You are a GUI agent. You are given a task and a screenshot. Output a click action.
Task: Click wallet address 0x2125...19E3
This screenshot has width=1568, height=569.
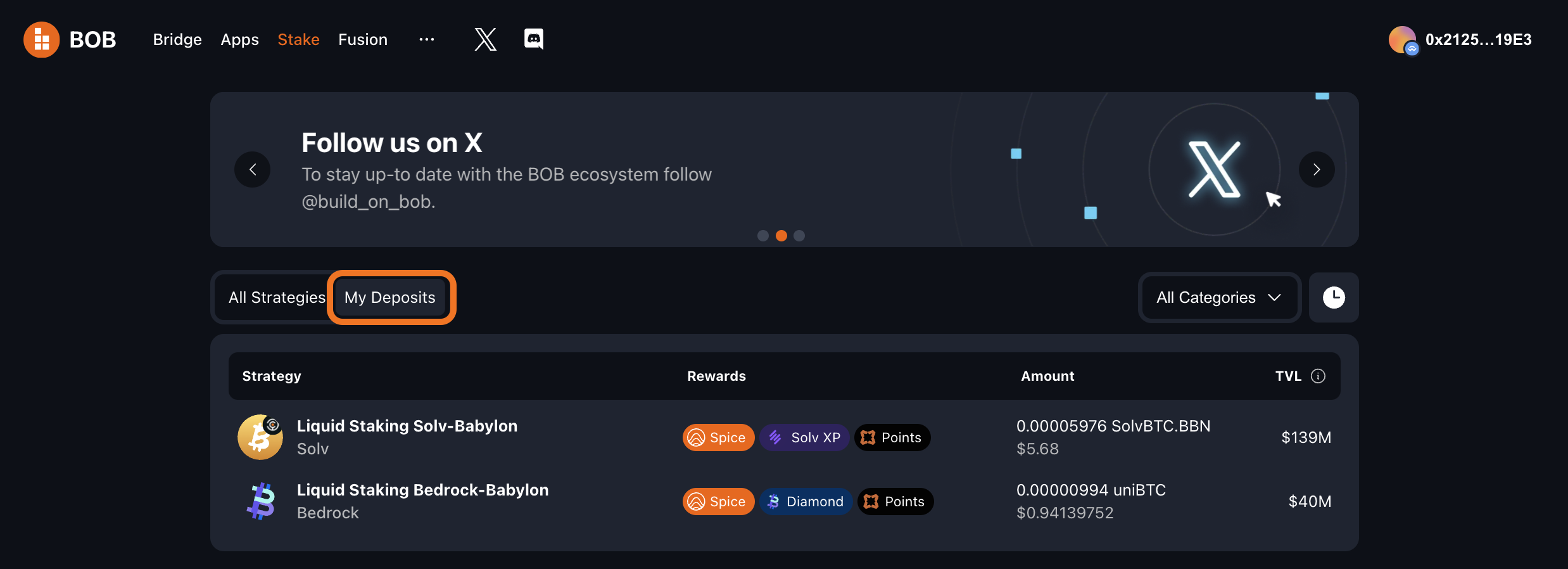pos(1478,40)
